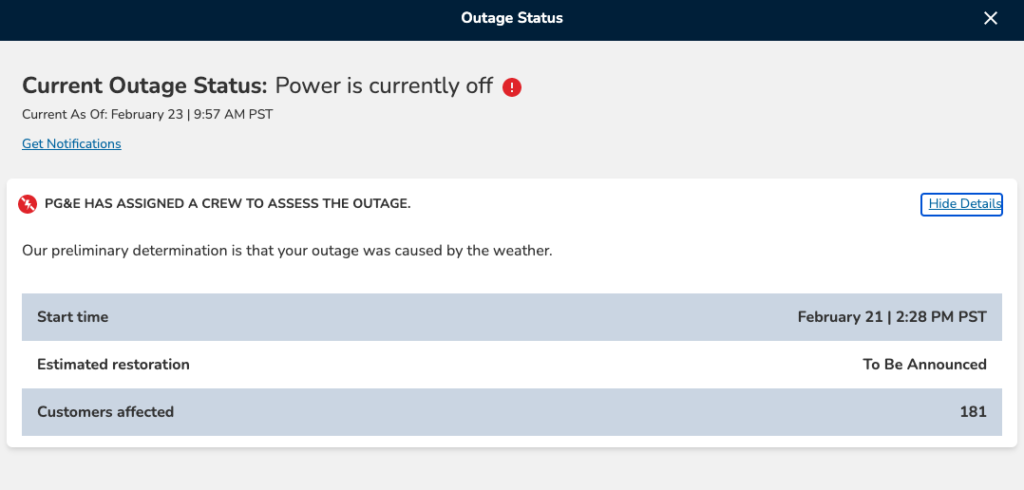Collapse the outage info with Hide Details
The height and width of the screenshot is (490, 1024).
pos(961,204)
